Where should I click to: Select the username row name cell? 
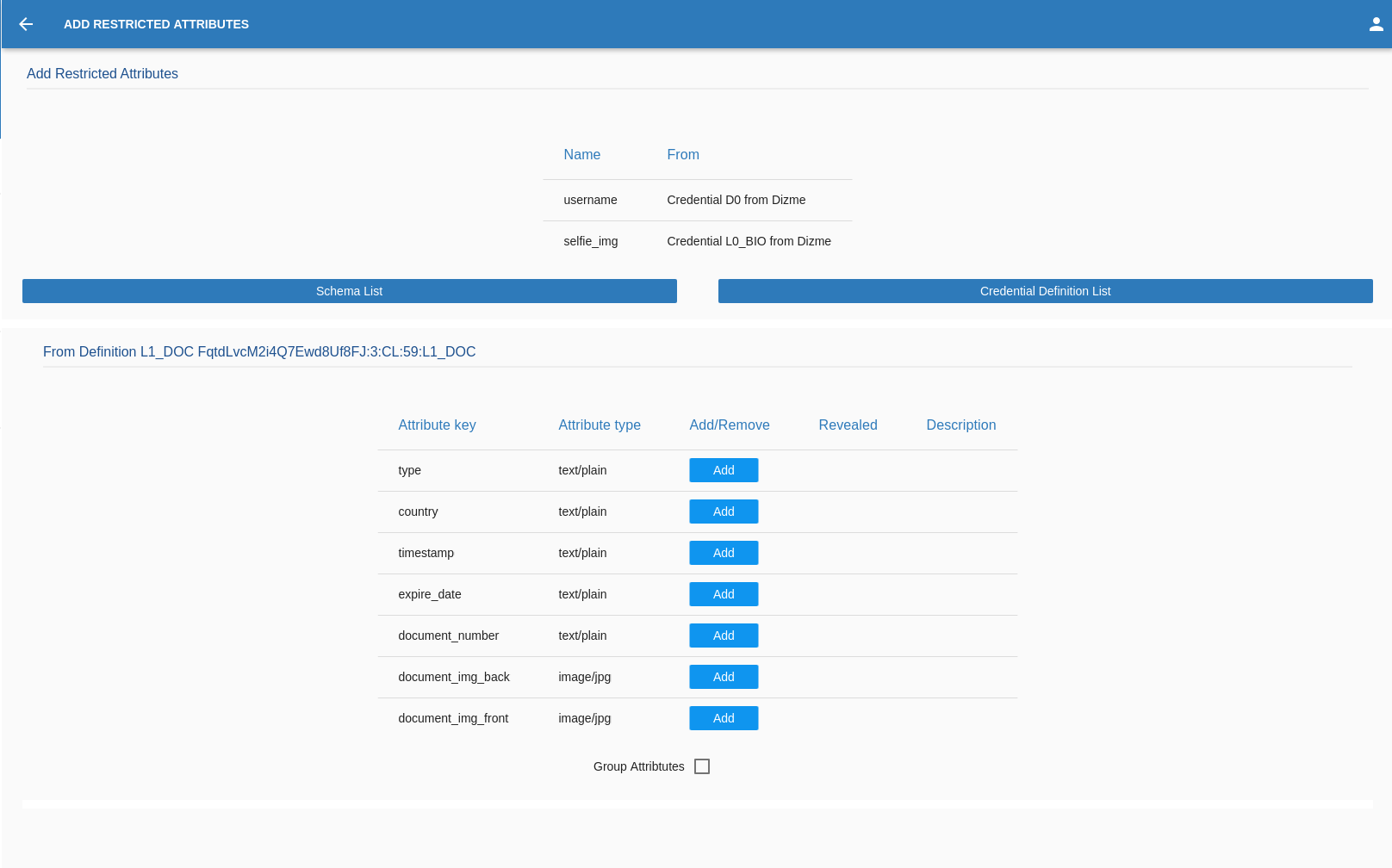pyautogui.click(x=590, y=200)
